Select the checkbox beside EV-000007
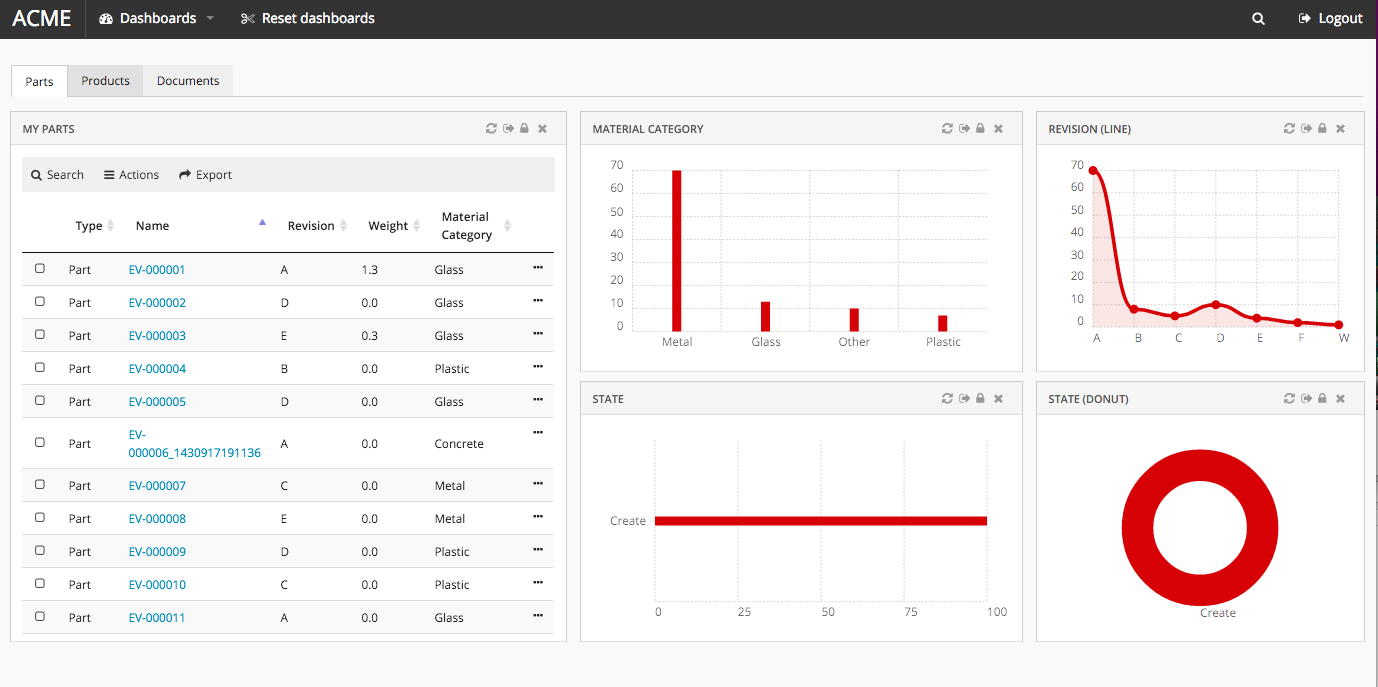 40,485
